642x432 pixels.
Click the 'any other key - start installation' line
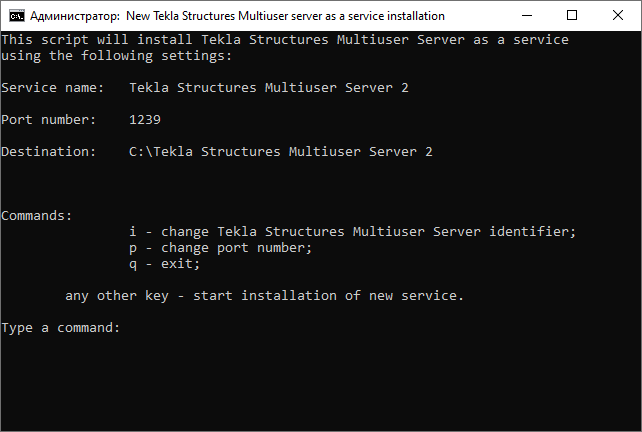point(264,296)
